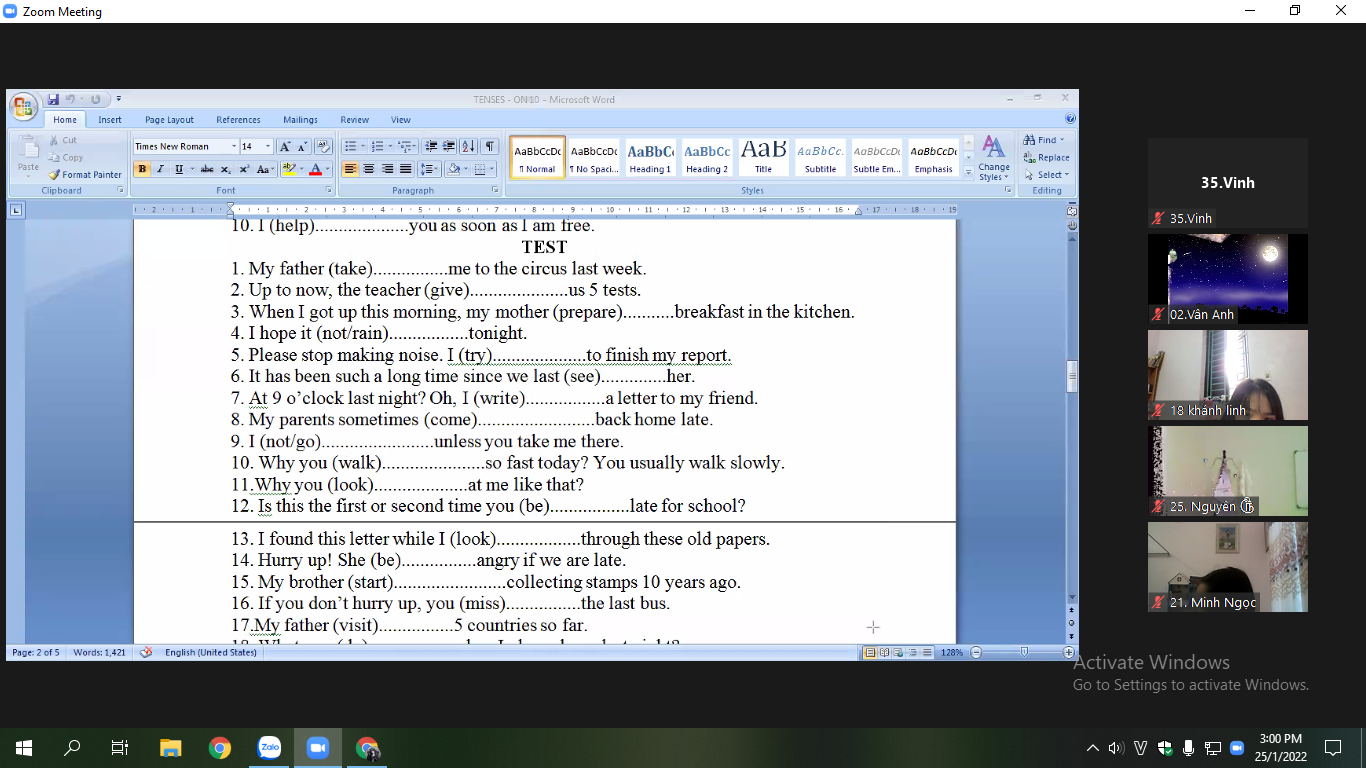Click Find in the Editing group

(1044, 140)
